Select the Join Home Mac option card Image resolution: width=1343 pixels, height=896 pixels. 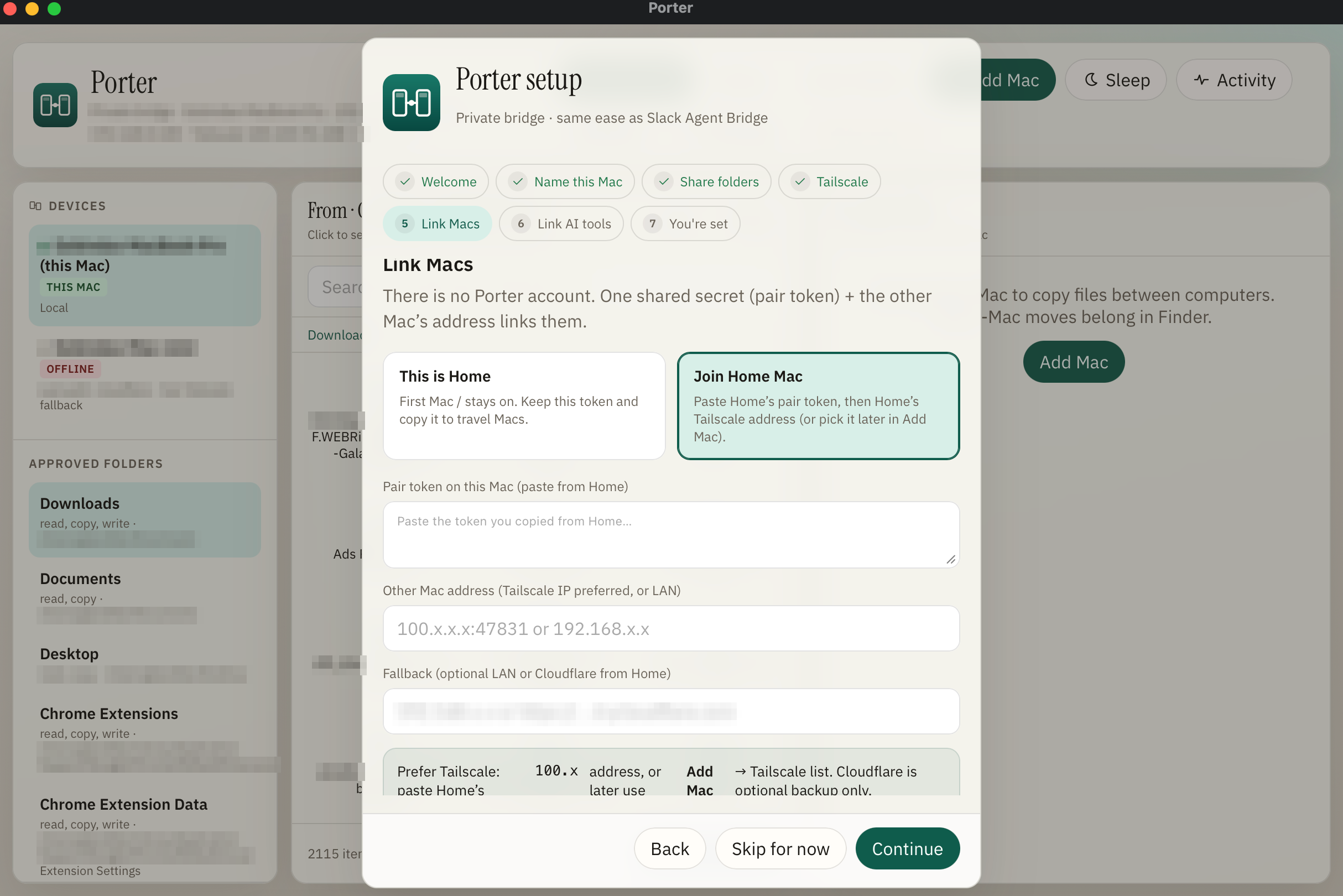818,406
